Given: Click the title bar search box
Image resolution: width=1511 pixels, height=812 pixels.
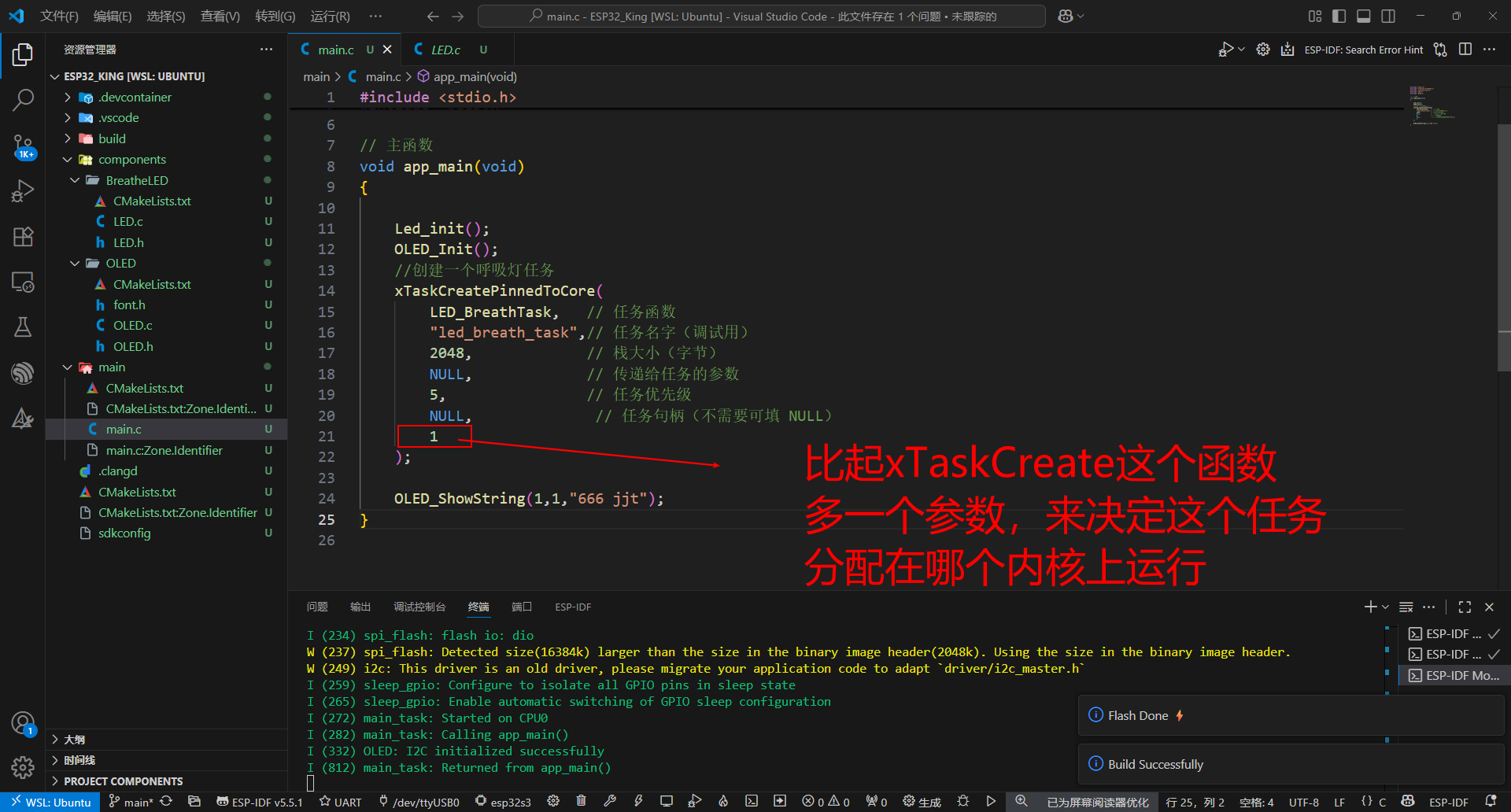Looking at the screenshot, I should [761, 16].
